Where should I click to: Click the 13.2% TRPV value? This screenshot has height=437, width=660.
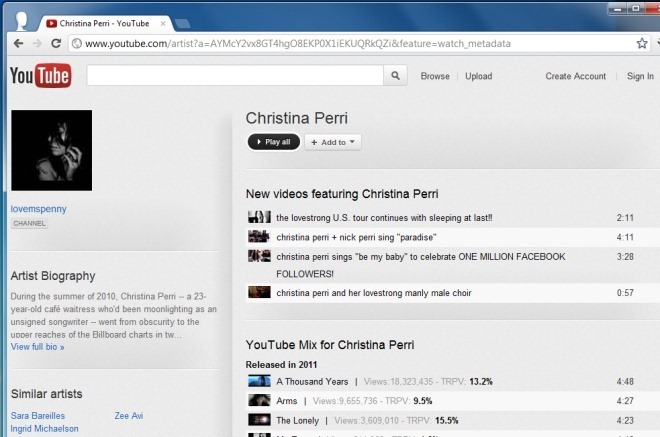click(x=481, y=382)
